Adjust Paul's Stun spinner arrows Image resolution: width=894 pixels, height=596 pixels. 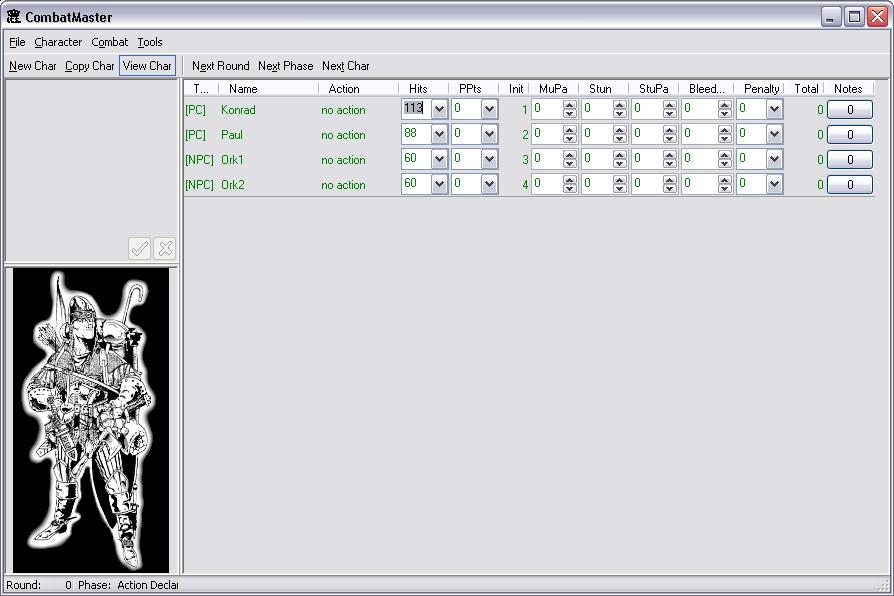click(x=619, y=134)
